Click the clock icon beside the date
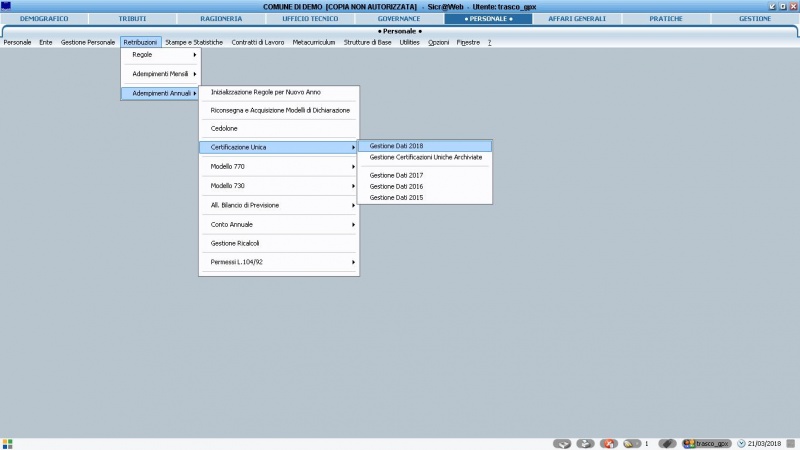 741,444
